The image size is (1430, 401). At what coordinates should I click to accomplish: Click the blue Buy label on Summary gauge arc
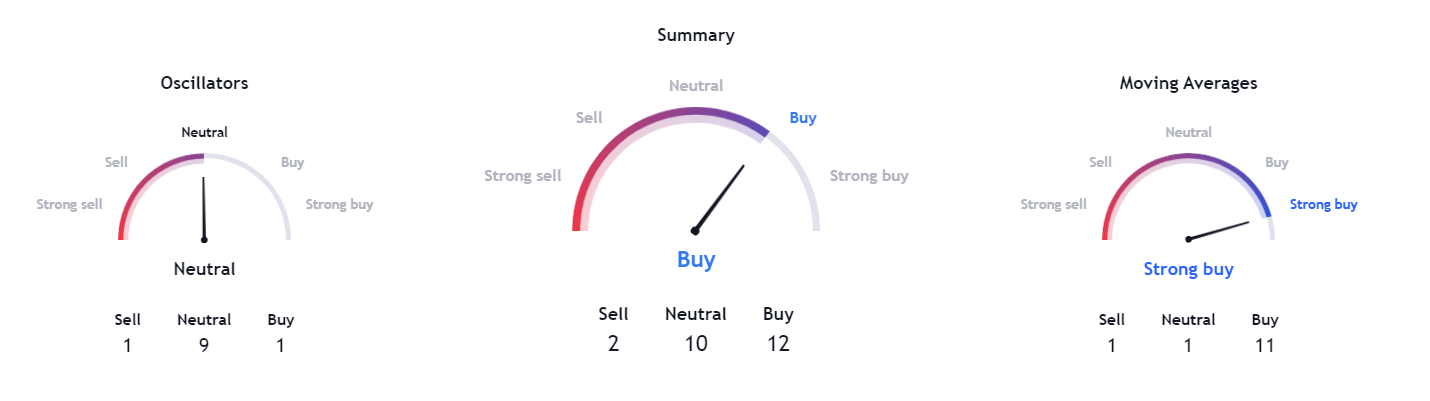click(803, 118)
